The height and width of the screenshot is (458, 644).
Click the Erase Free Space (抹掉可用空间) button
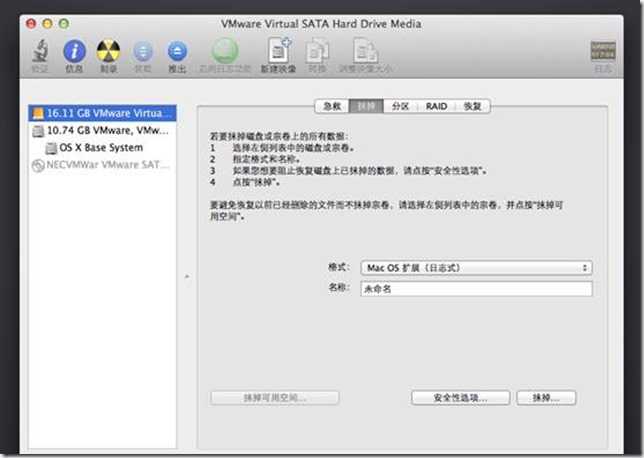click(x=274, y=398)
